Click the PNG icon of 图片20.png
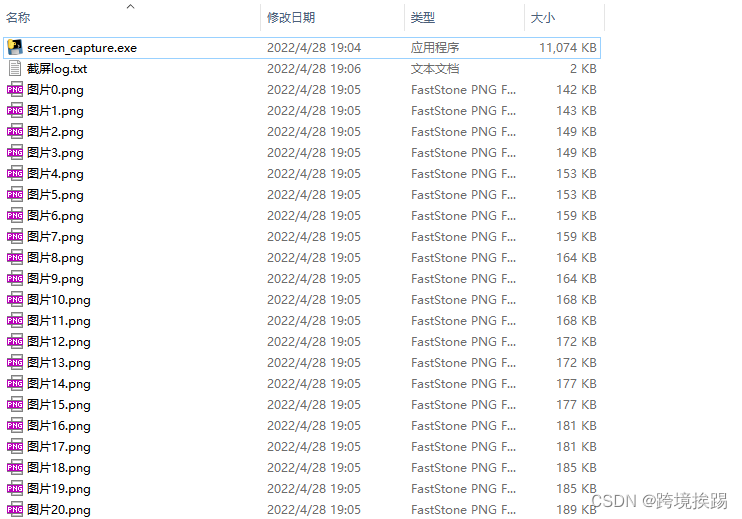The height and width of the screenshot is (519, 742). [15, 510]
